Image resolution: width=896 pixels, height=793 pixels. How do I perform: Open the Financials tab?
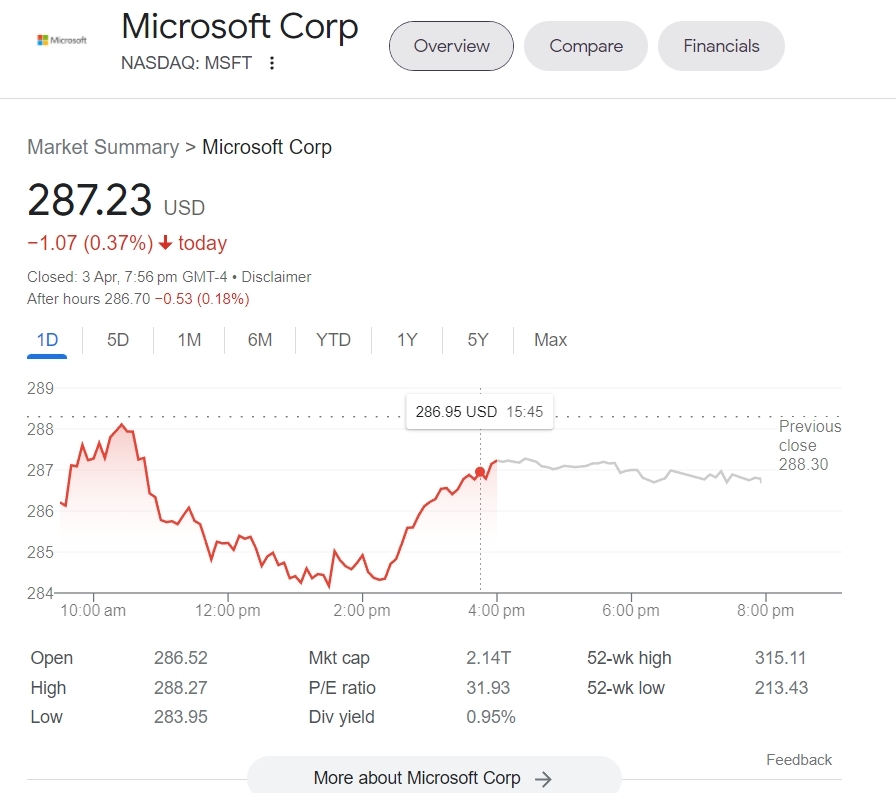721,46
